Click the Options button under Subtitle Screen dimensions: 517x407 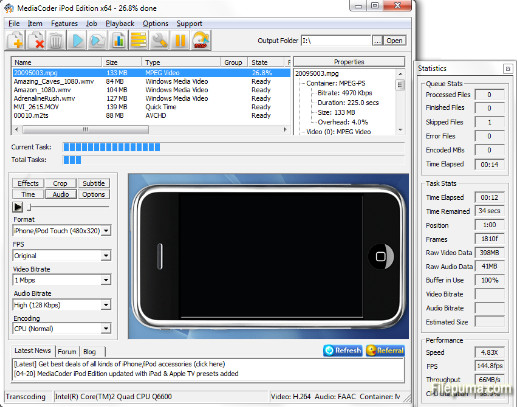(x=94, y=194)
